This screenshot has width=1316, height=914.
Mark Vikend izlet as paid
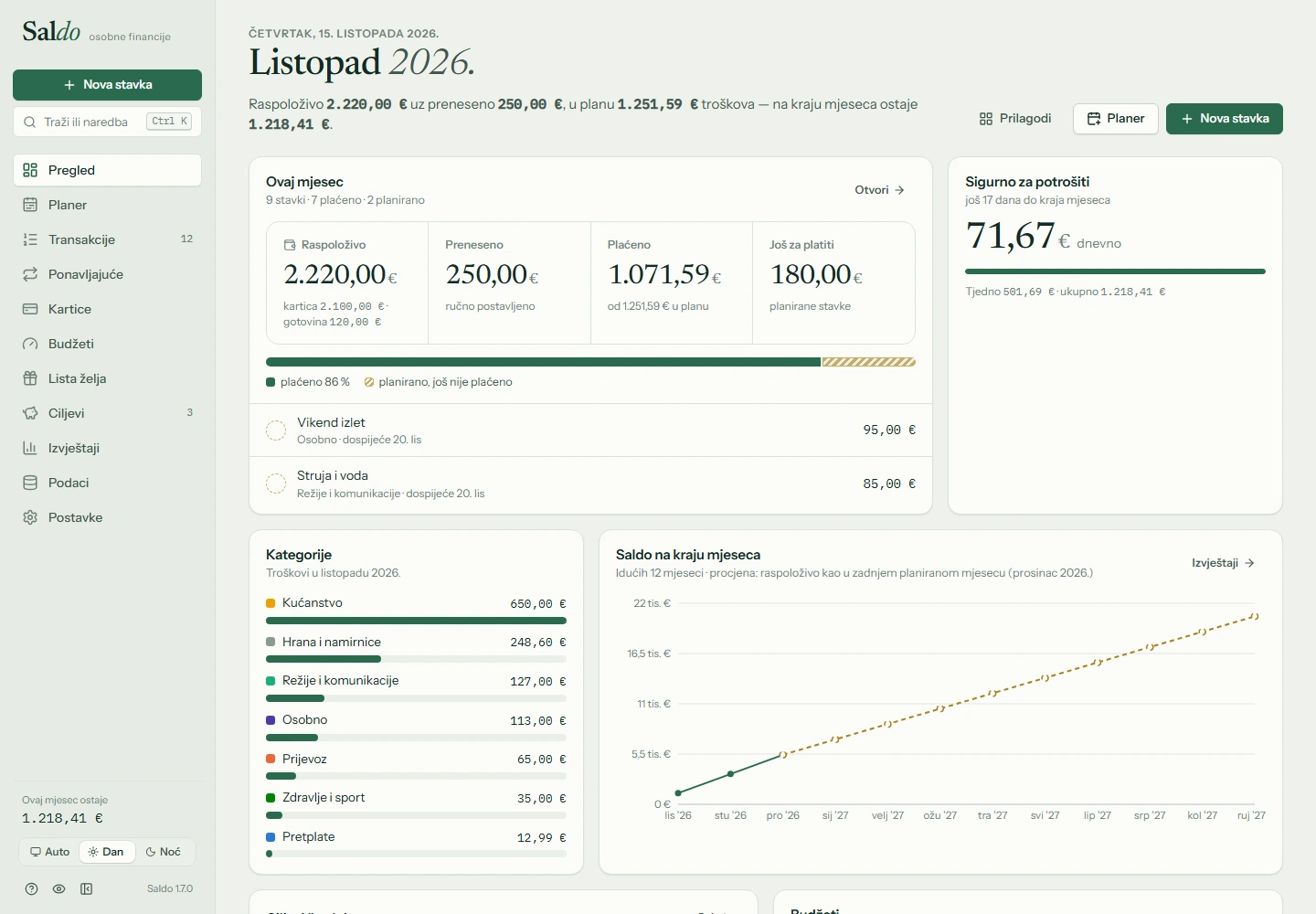pyautogui.click(x=276, y=430)
